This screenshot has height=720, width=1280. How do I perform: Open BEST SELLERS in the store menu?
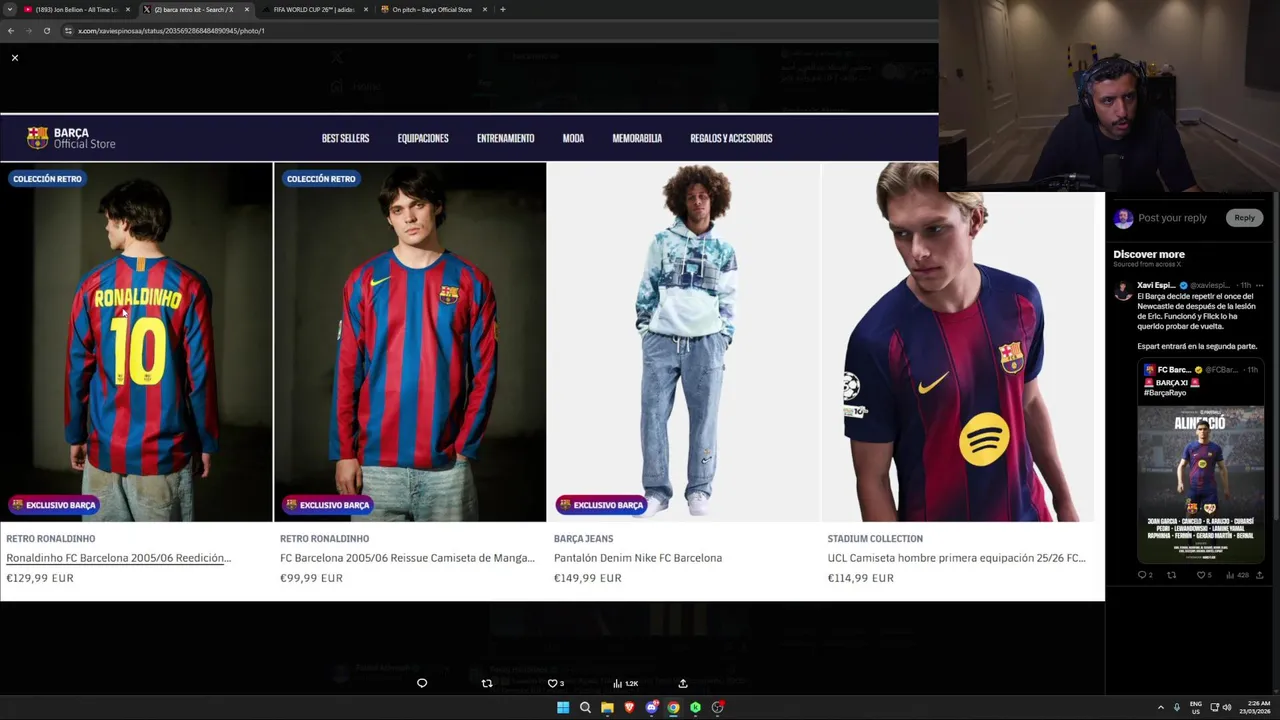(x=345, y=138)
